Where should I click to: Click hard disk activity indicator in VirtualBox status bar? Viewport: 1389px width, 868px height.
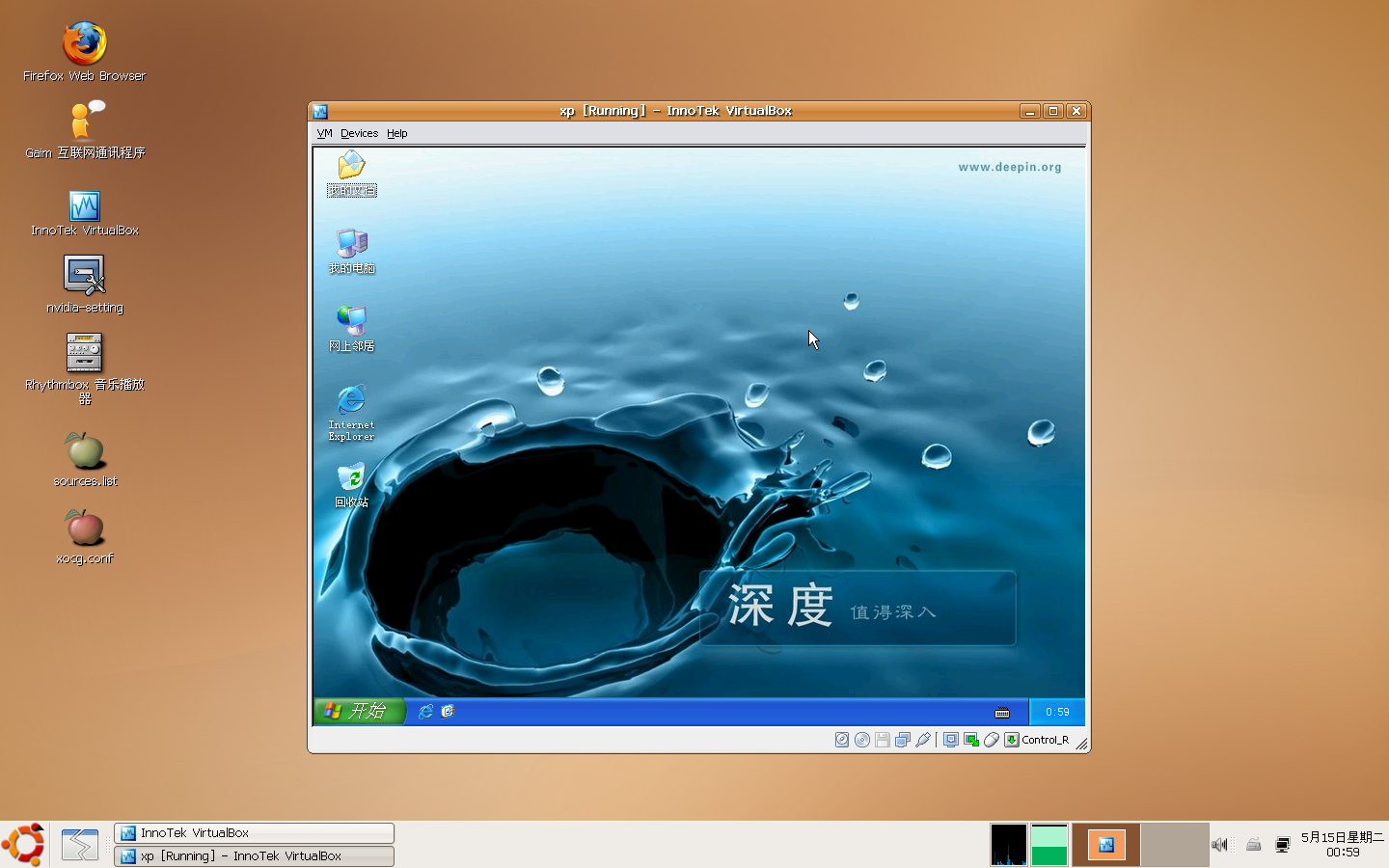pyautogui.click(x=842, y=740)
